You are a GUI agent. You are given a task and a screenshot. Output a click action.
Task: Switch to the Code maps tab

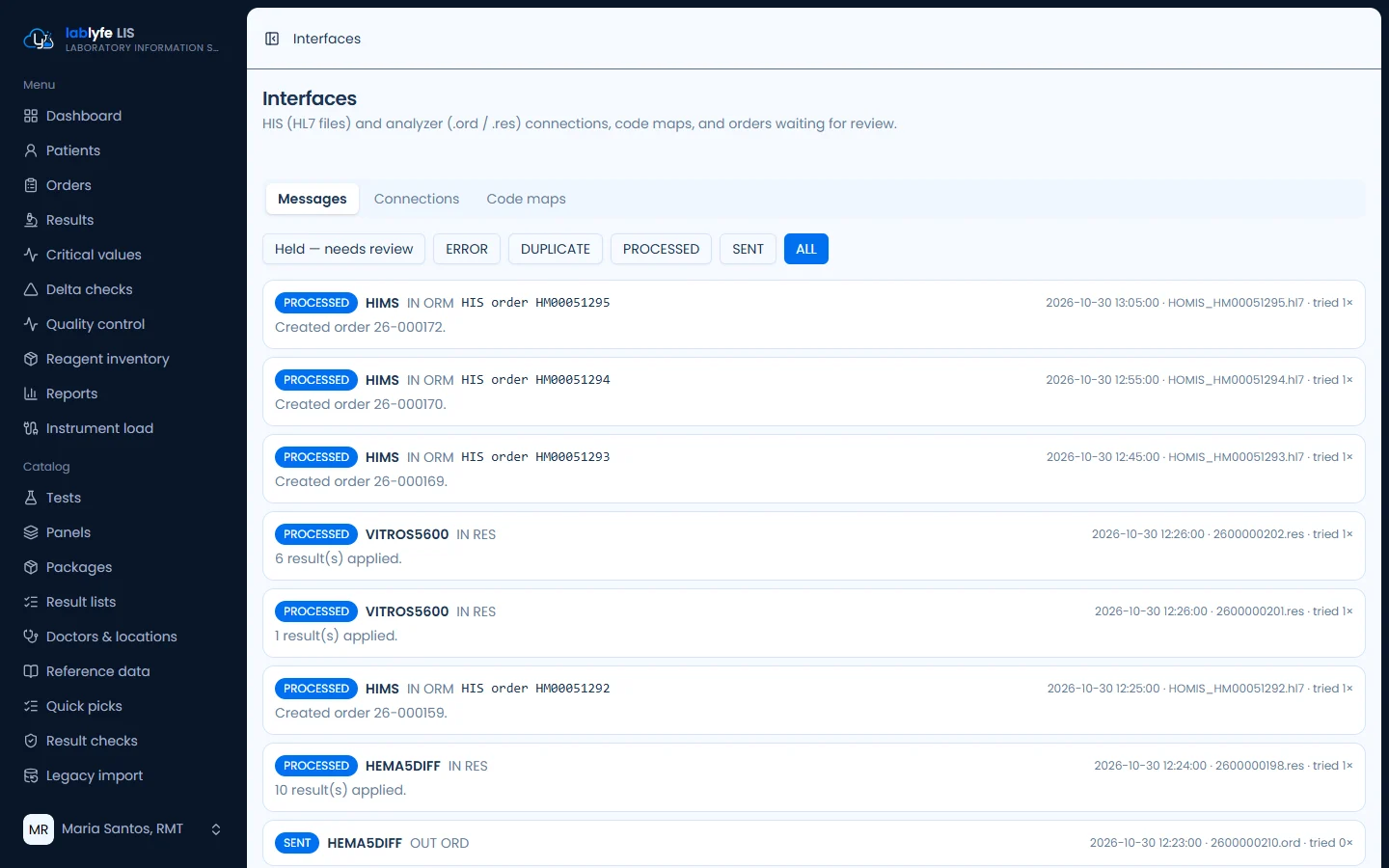526,199
